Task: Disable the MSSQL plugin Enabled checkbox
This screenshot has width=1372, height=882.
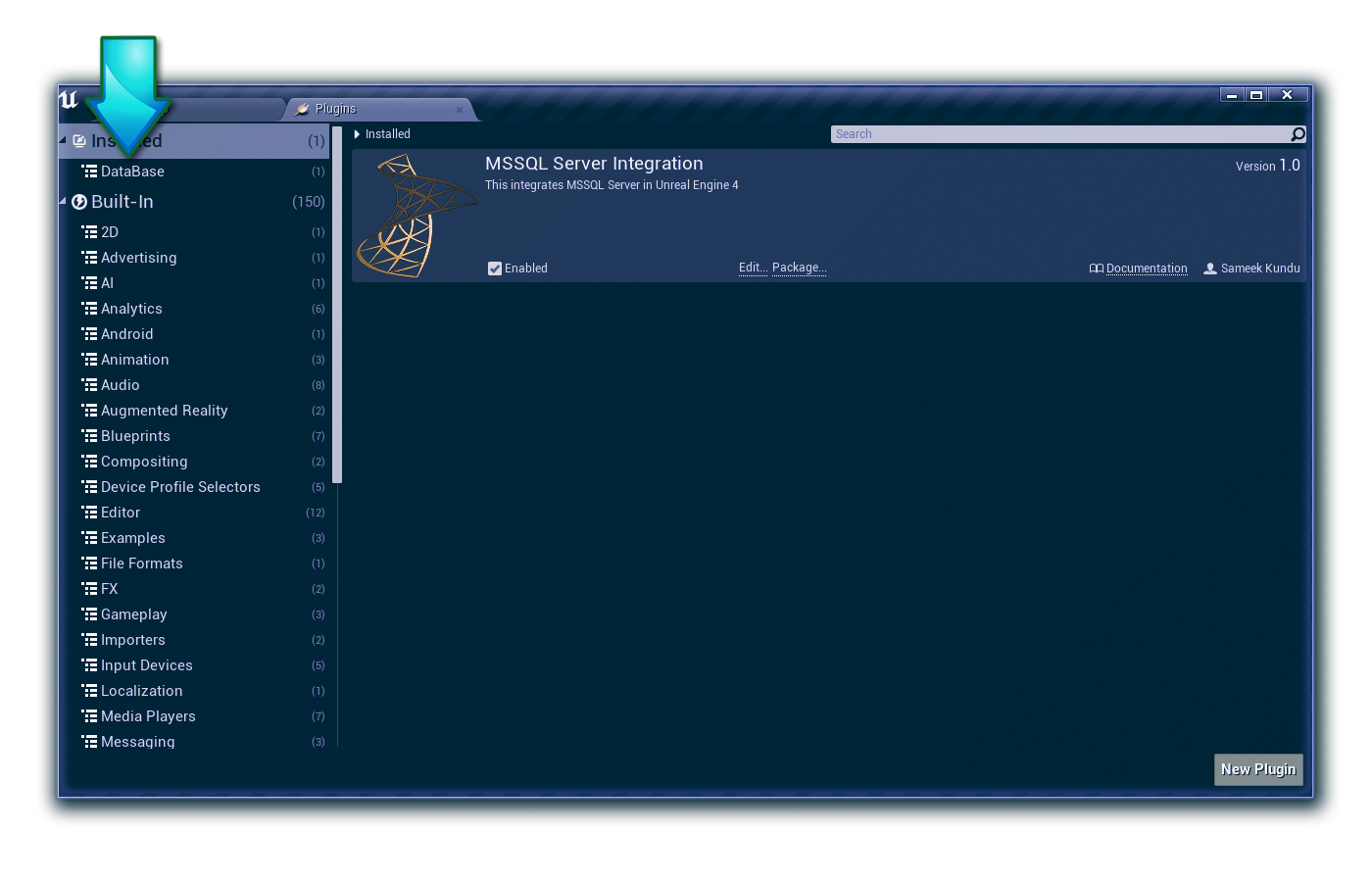Action: 495,269
